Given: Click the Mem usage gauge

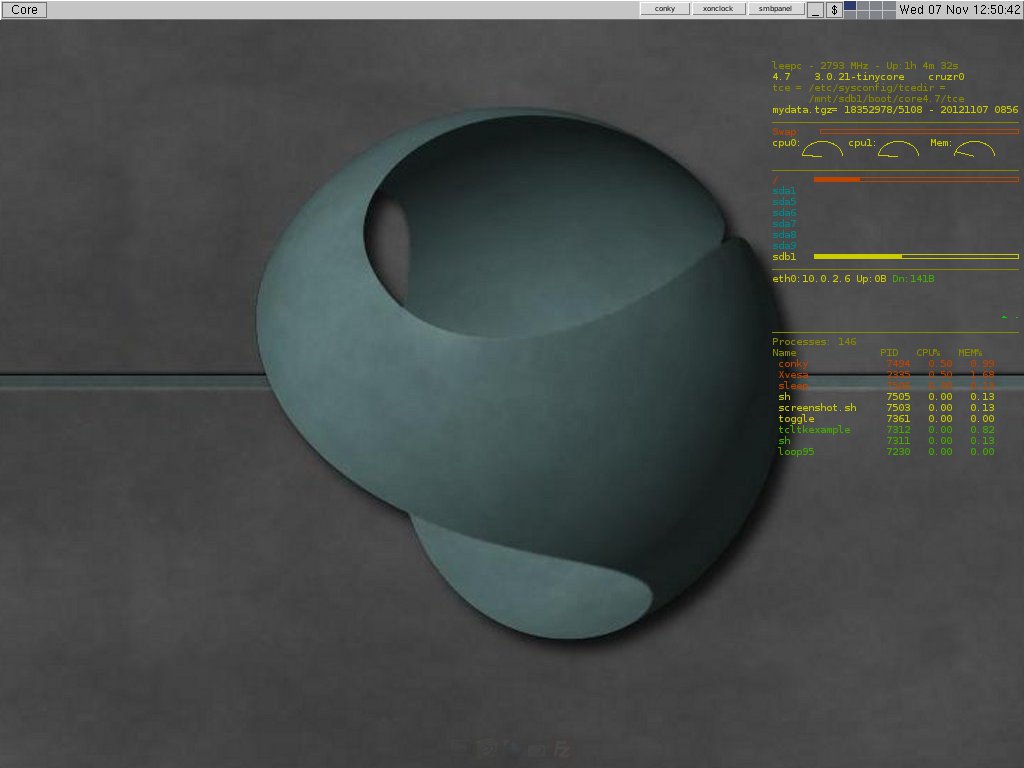Looking at the screenshot, I should tap(975, 150).
